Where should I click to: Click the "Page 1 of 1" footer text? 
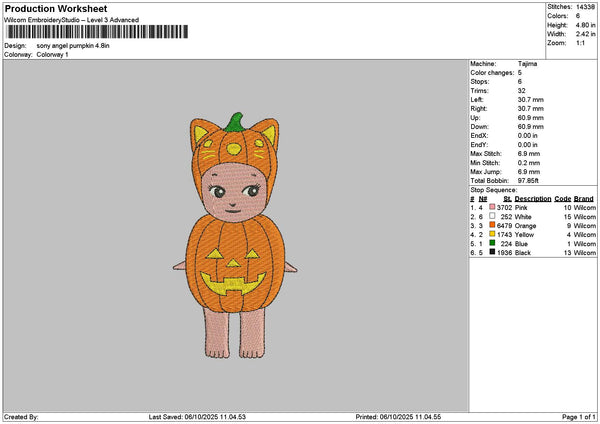click(579, 417)
